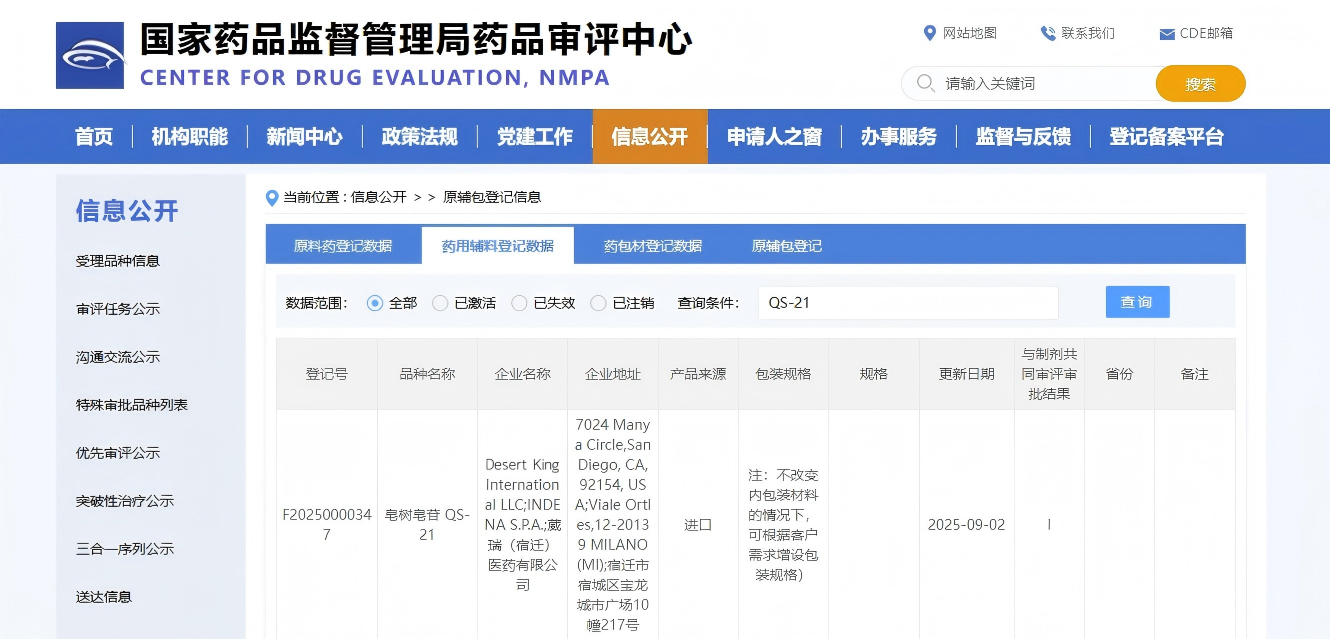Screen dimensions: 1330x639
Task: Click the 与制剂共同审评审批结果 column header
Action: pyautogui.click(x=1049, y=374)
